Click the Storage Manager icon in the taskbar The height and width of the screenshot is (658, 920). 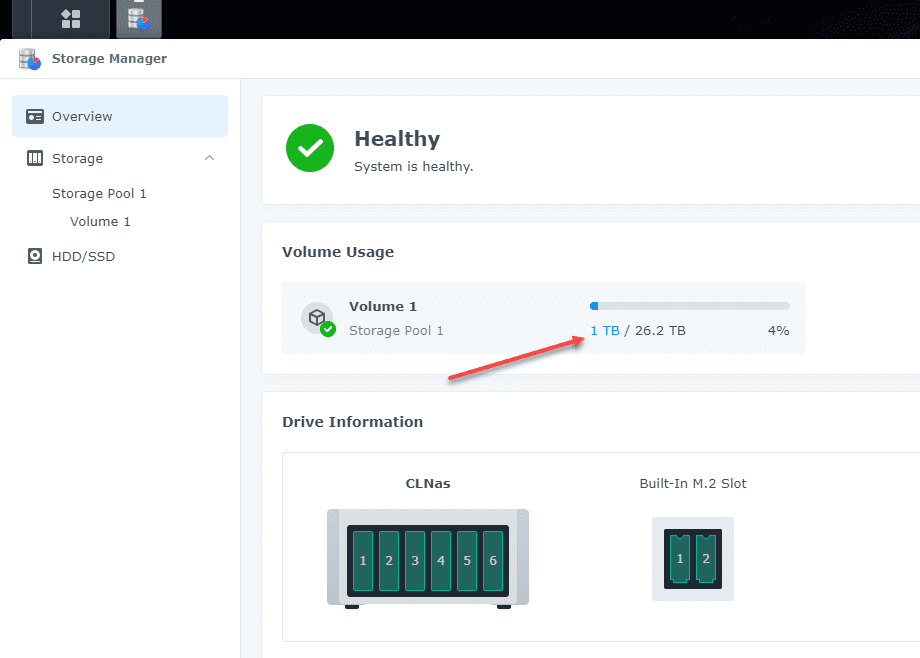138,18
